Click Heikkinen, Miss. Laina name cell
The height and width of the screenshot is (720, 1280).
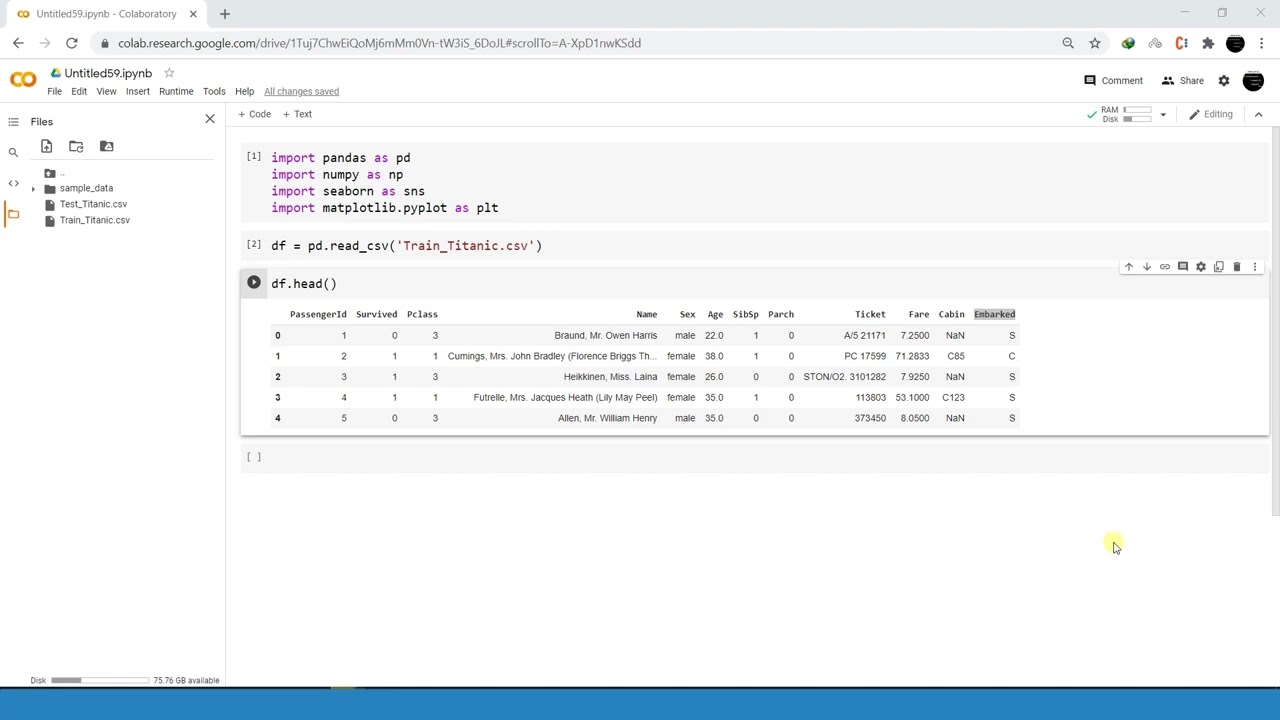(610, 377)
